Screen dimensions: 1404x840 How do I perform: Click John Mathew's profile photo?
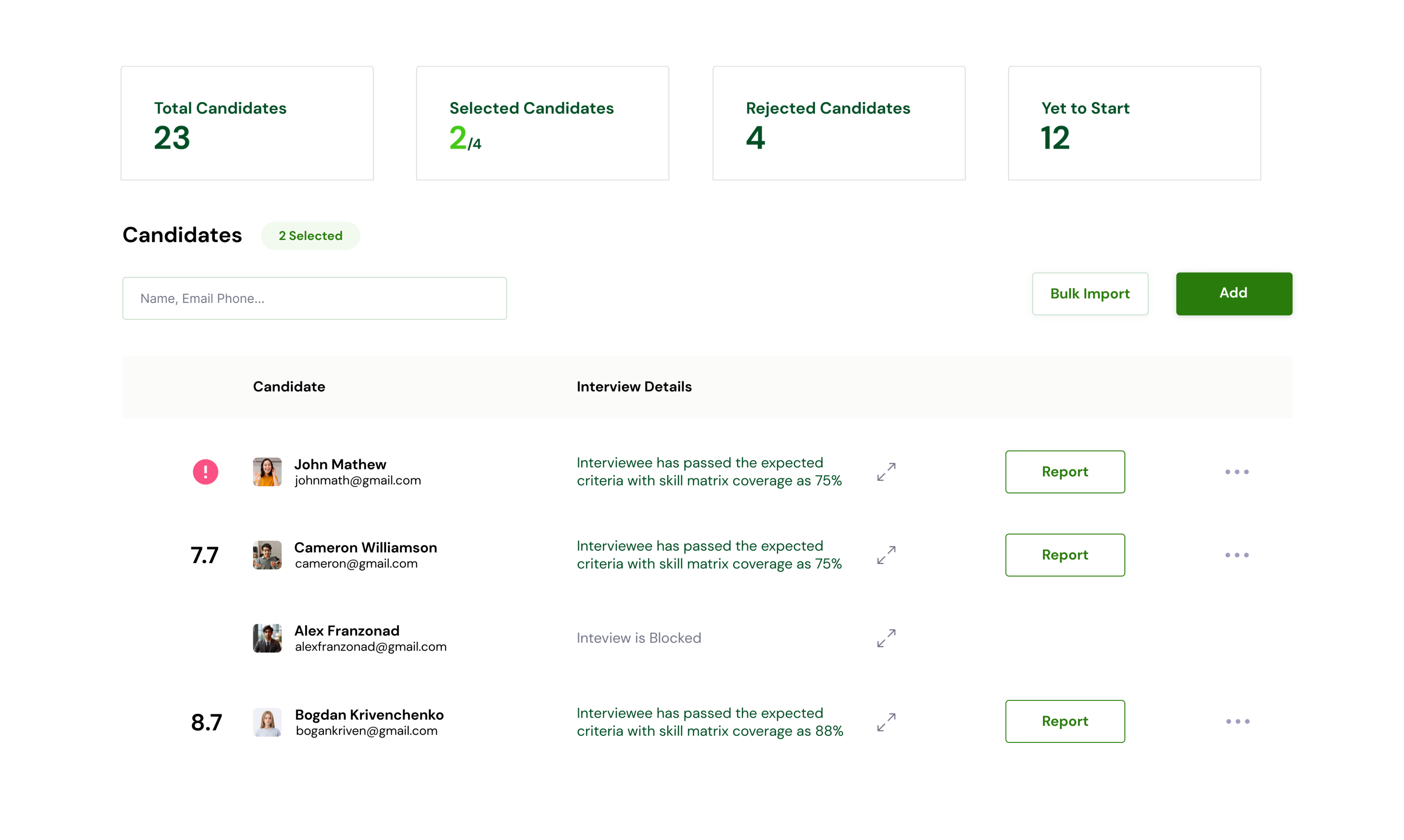point(267,471)
